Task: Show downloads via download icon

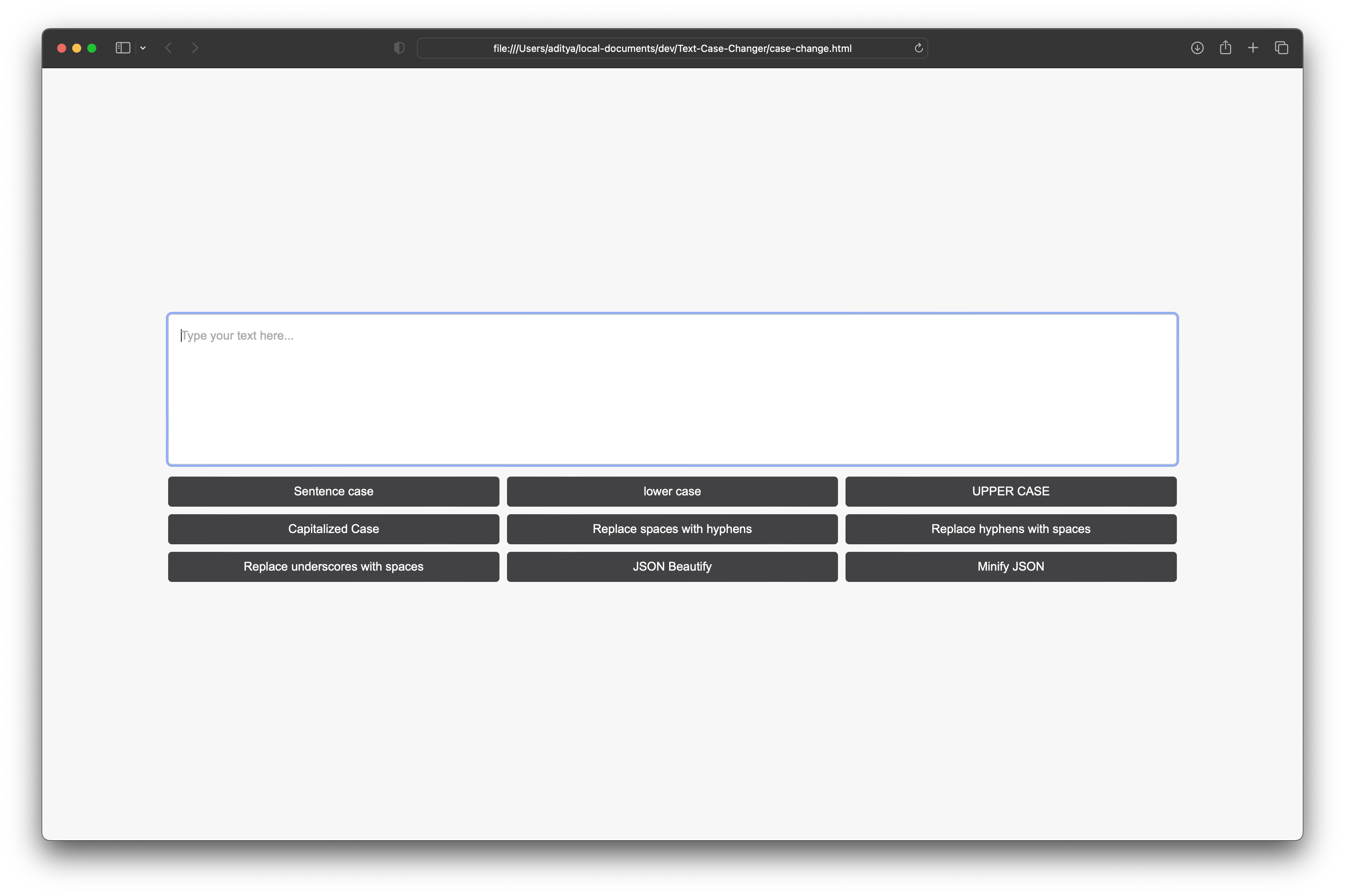Action: (x=1197, y=48)
